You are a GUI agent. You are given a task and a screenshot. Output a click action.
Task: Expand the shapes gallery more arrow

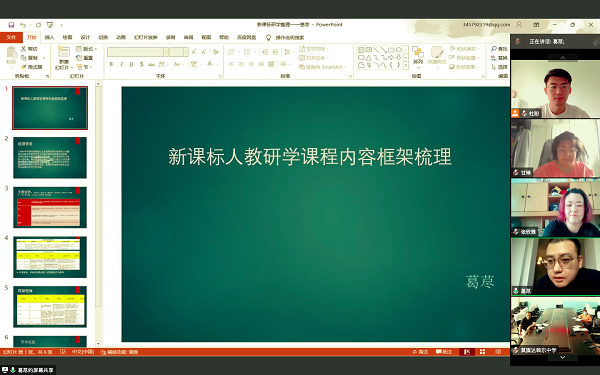406,65
